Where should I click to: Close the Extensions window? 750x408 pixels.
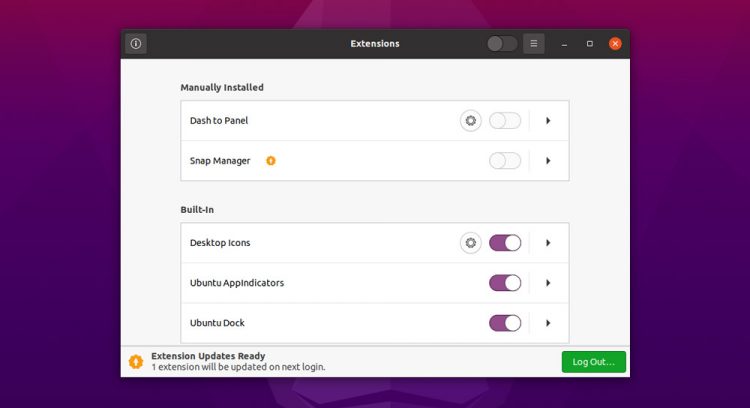tap(615, 44)
